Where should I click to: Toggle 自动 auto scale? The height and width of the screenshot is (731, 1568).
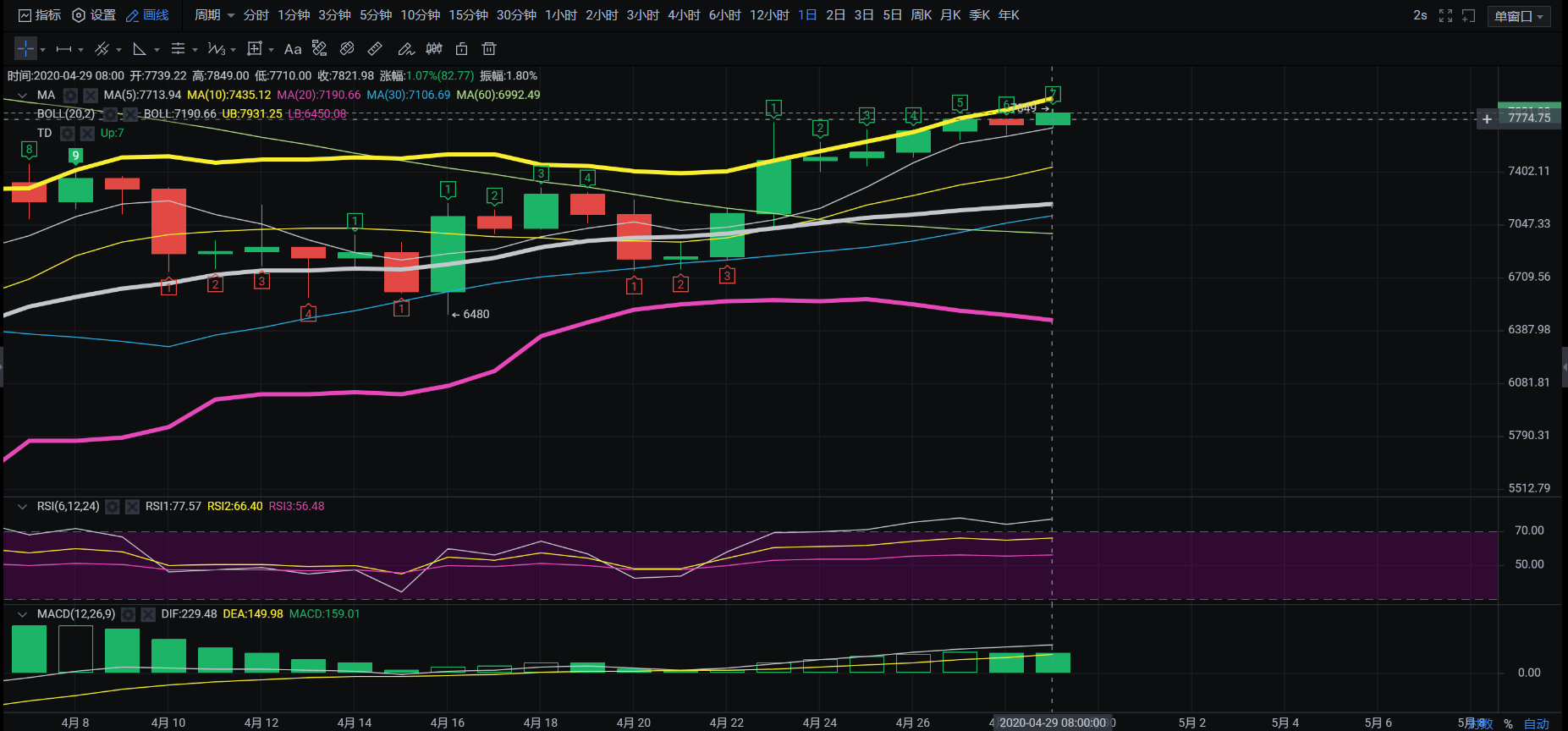pyautogui.click(x=1536, y=723)
